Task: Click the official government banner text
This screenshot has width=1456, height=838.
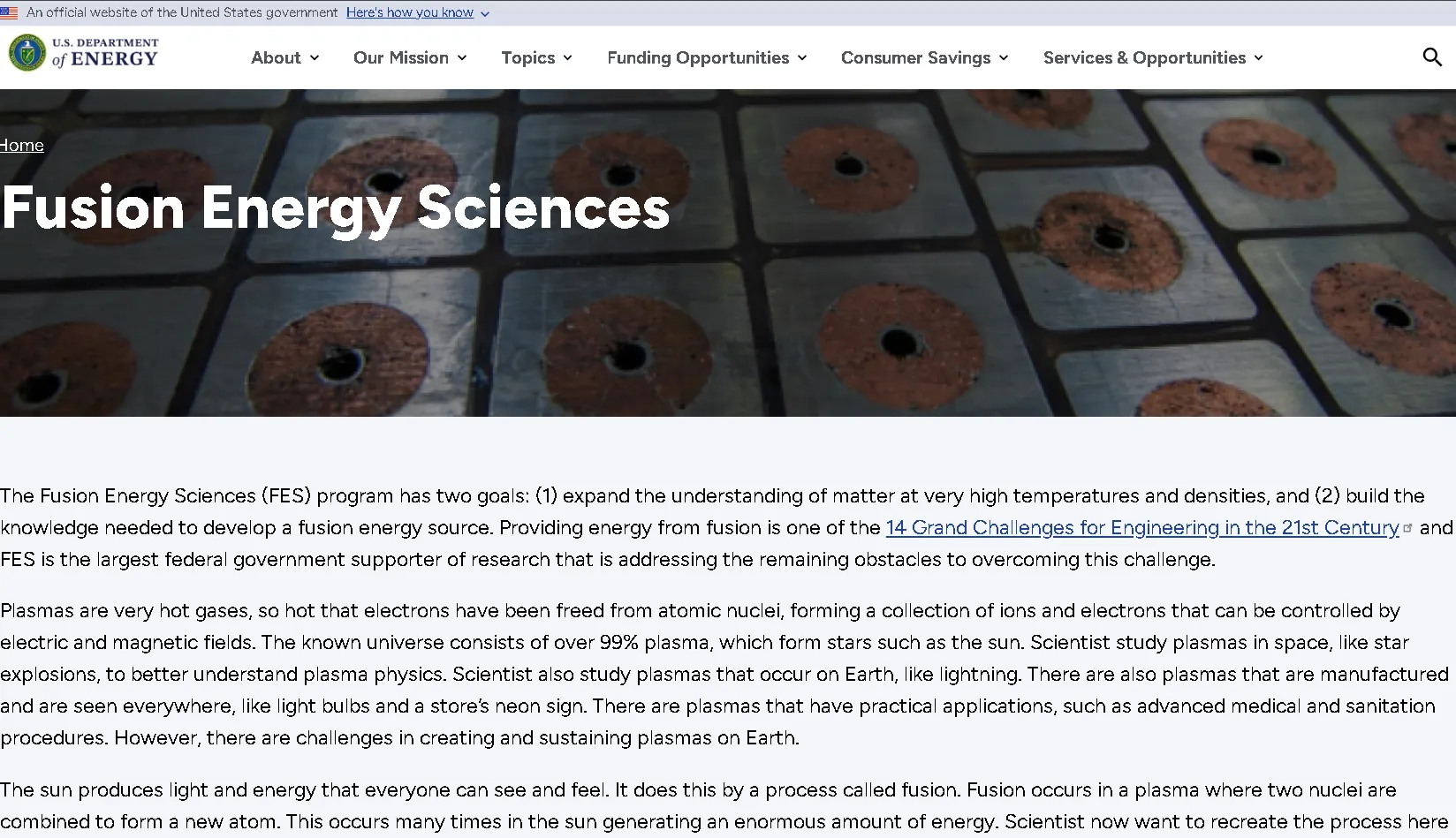Action: pyautogui.click(x=181, y=12)
